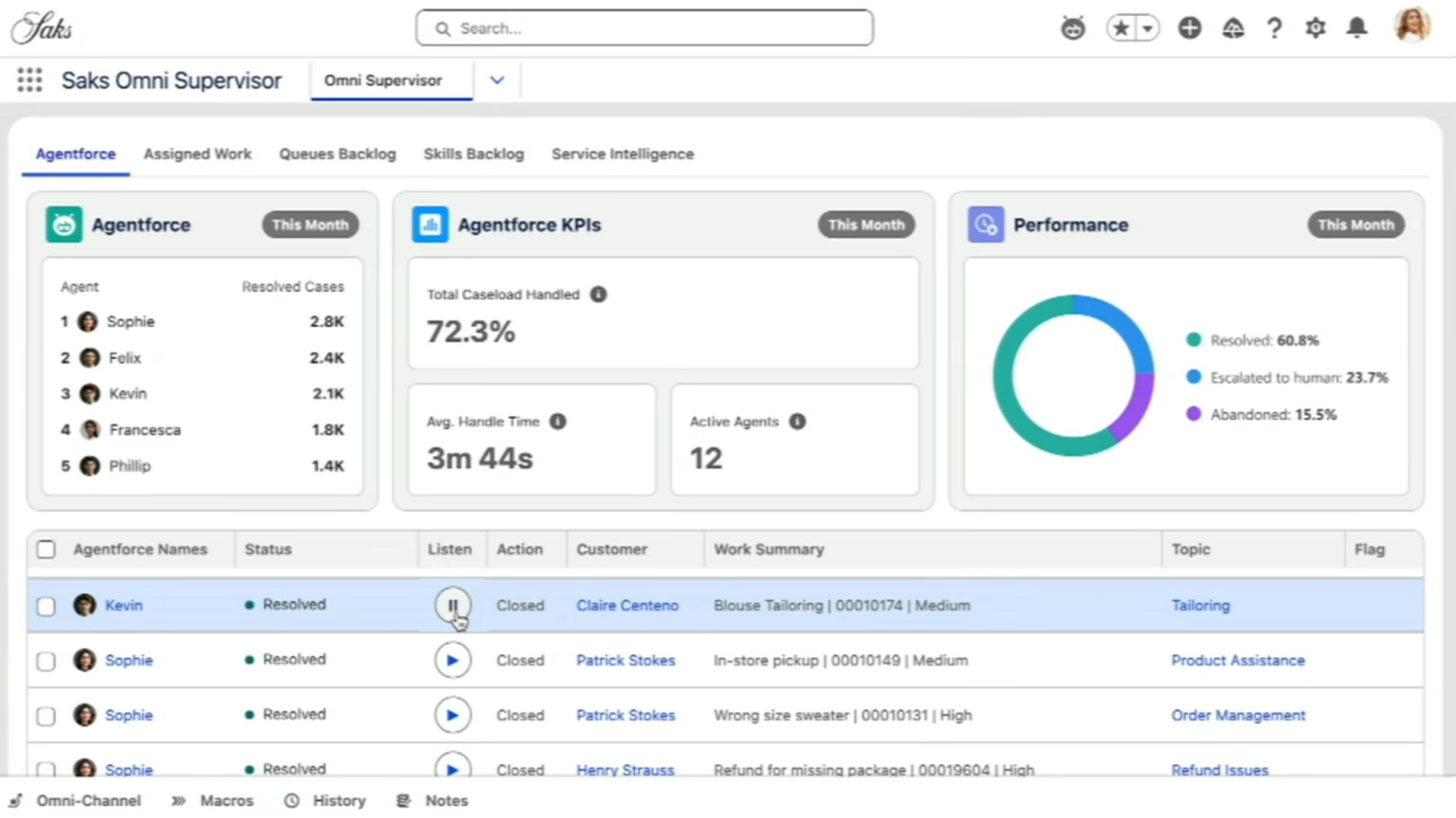Select Phillip in the top agents list
The width and height of the screenshot is (1456, 818).
(129, 465)
